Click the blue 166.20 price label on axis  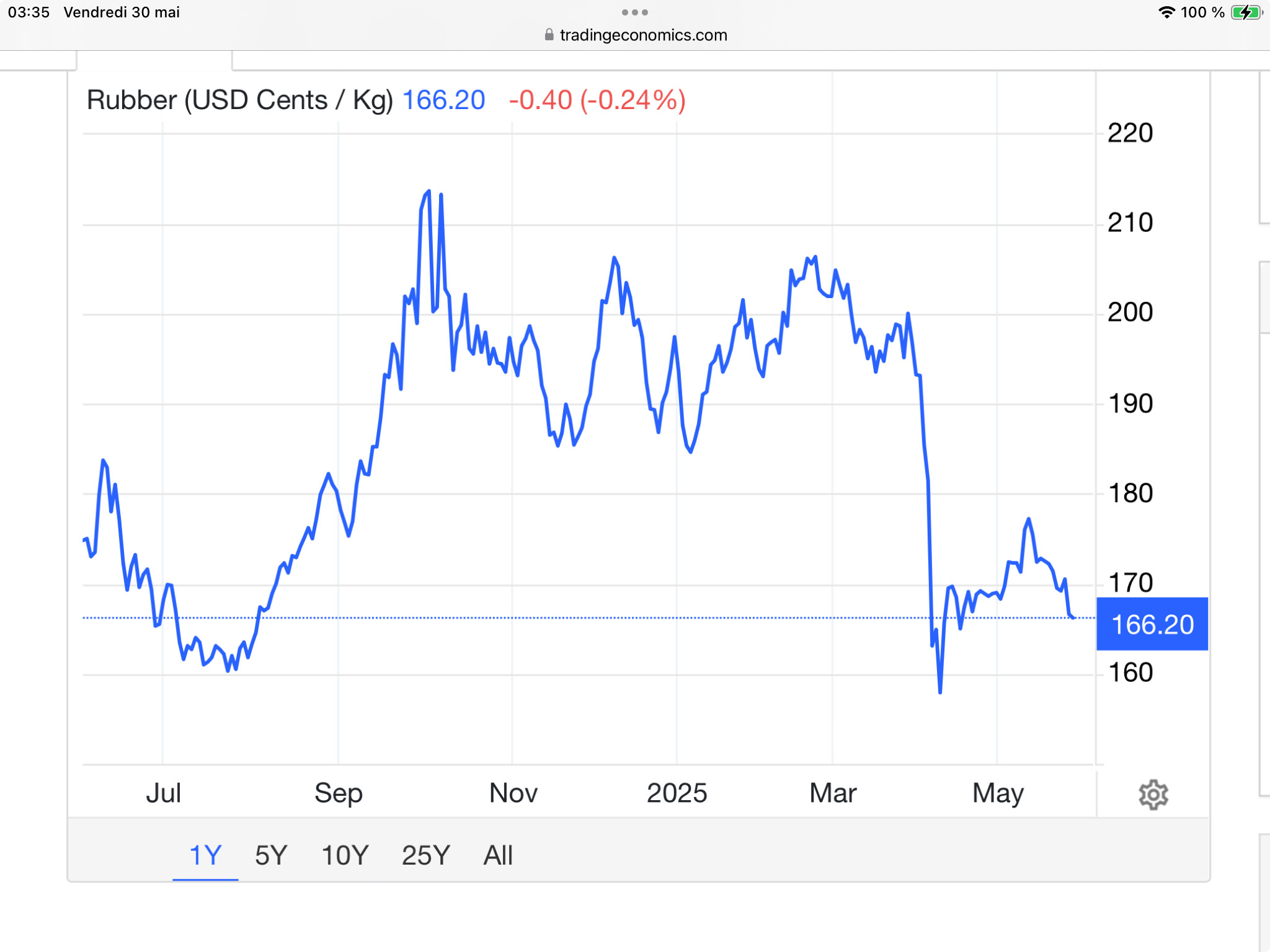point(1152,624)
